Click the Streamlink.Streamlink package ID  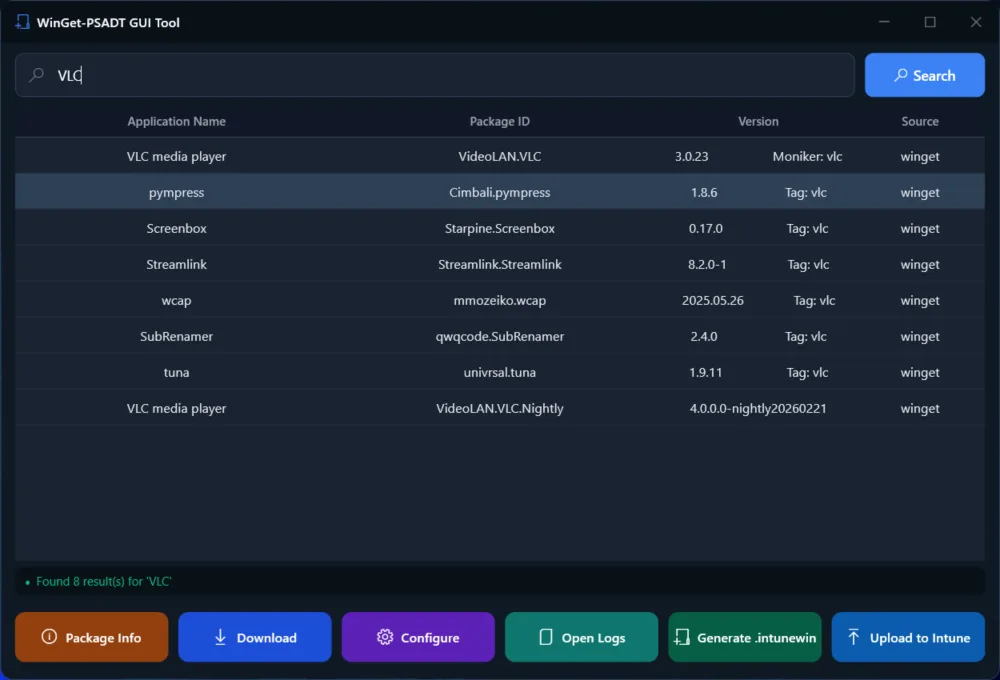[x=499, y=264]
